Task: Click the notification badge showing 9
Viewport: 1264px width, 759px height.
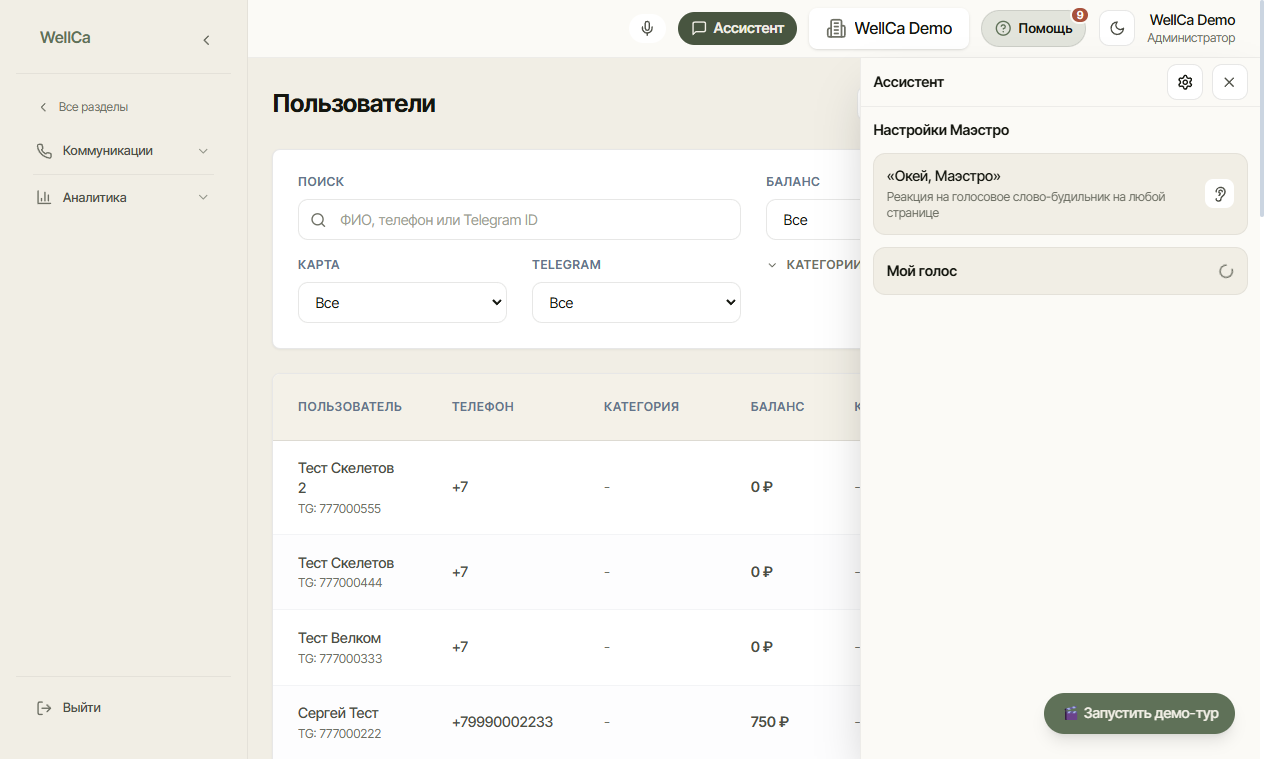Action: pyautogui.click(x=1079, y=15)
